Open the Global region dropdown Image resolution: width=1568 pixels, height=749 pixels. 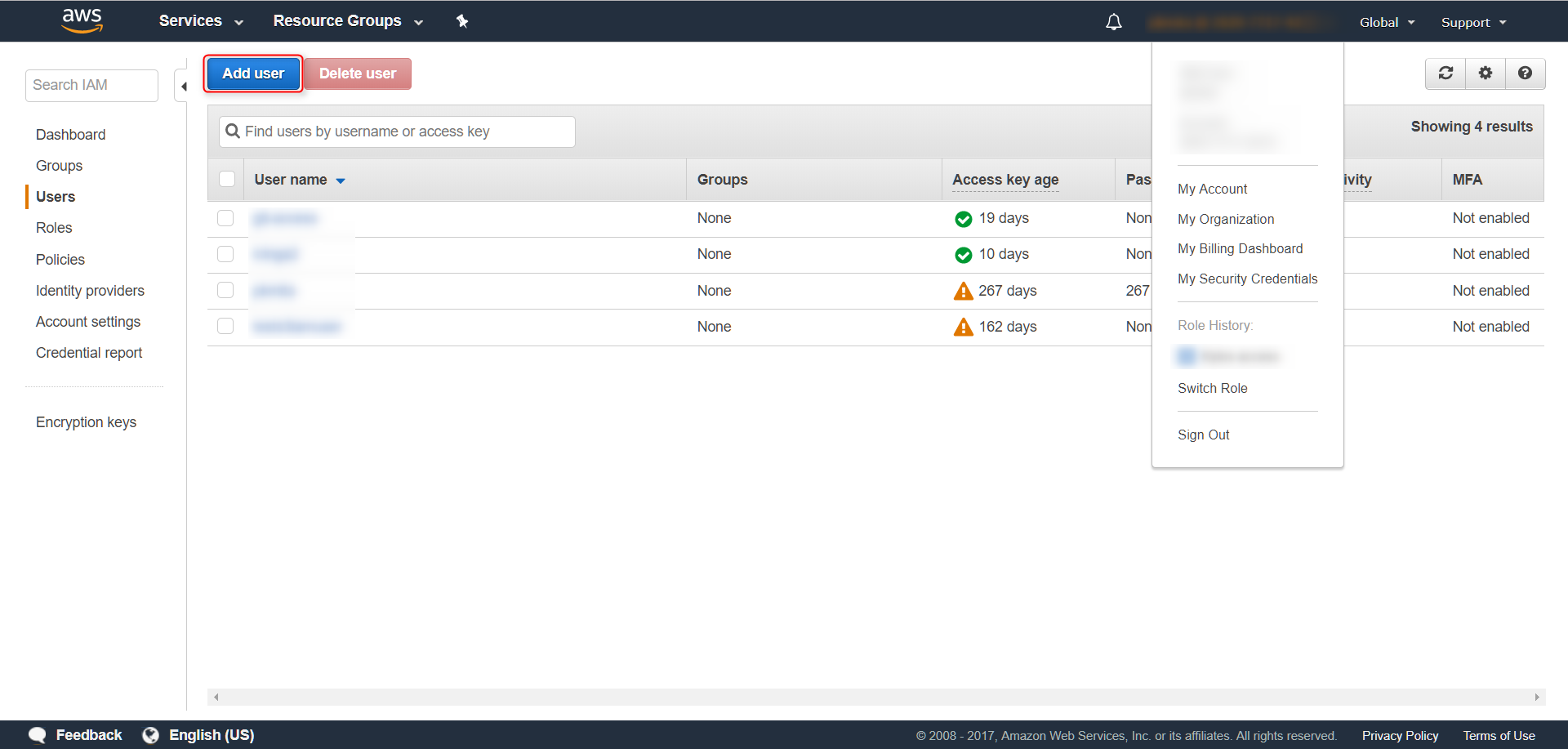click(1387, 22)
